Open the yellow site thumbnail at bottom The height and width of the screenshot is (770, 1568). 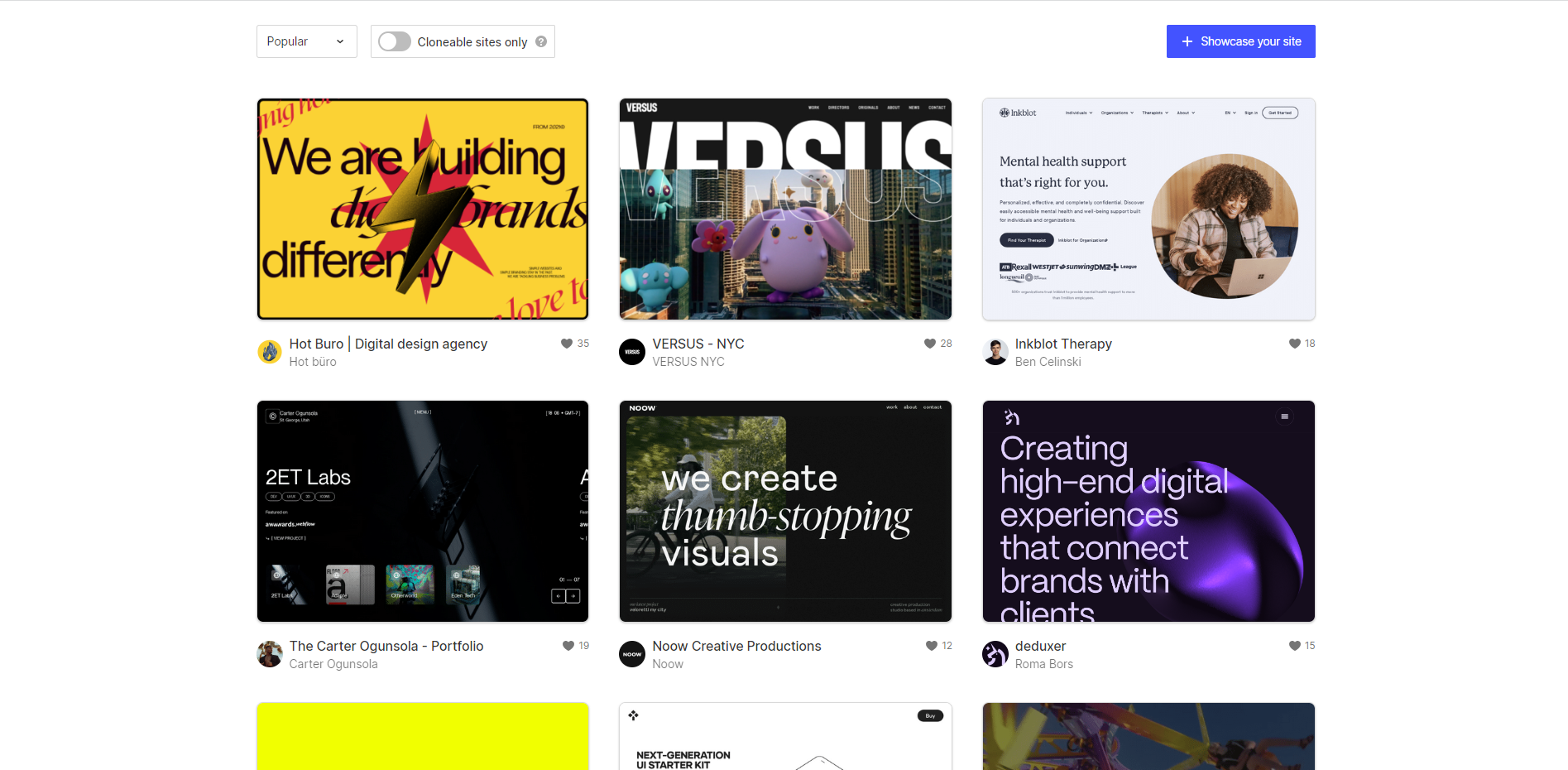click(x=423, y=736)
